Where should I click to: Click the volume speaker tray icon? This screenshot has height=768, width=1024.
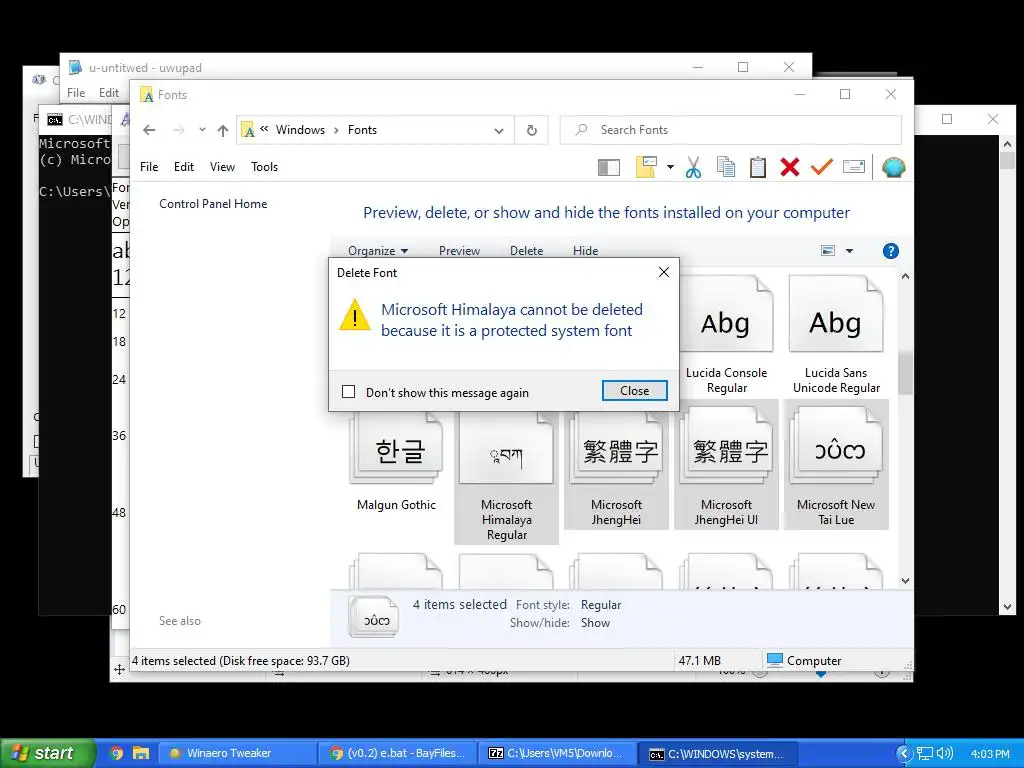click(x=944, y=753)
